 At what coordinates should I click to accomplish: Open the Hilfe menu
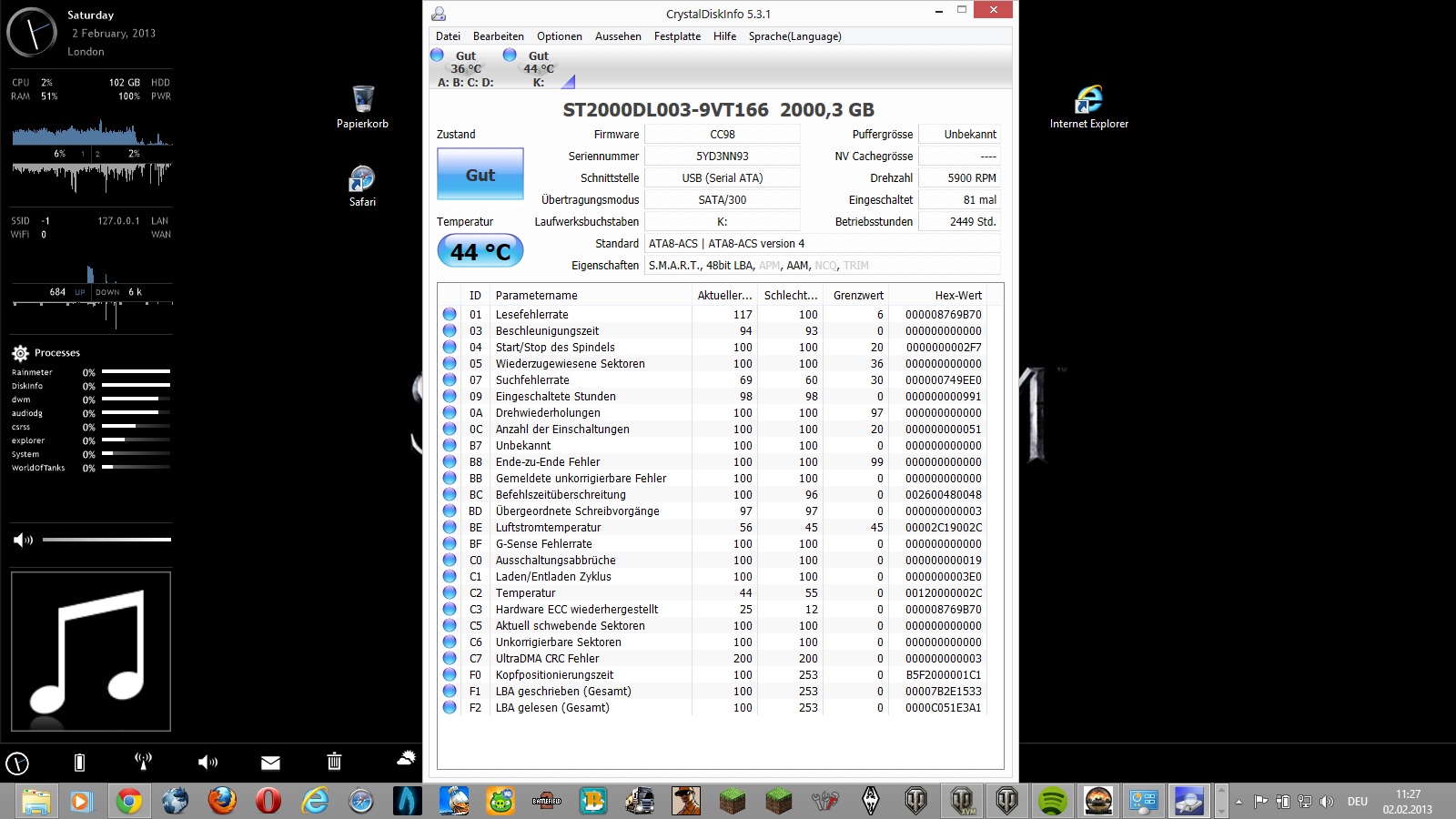[725, 36]
